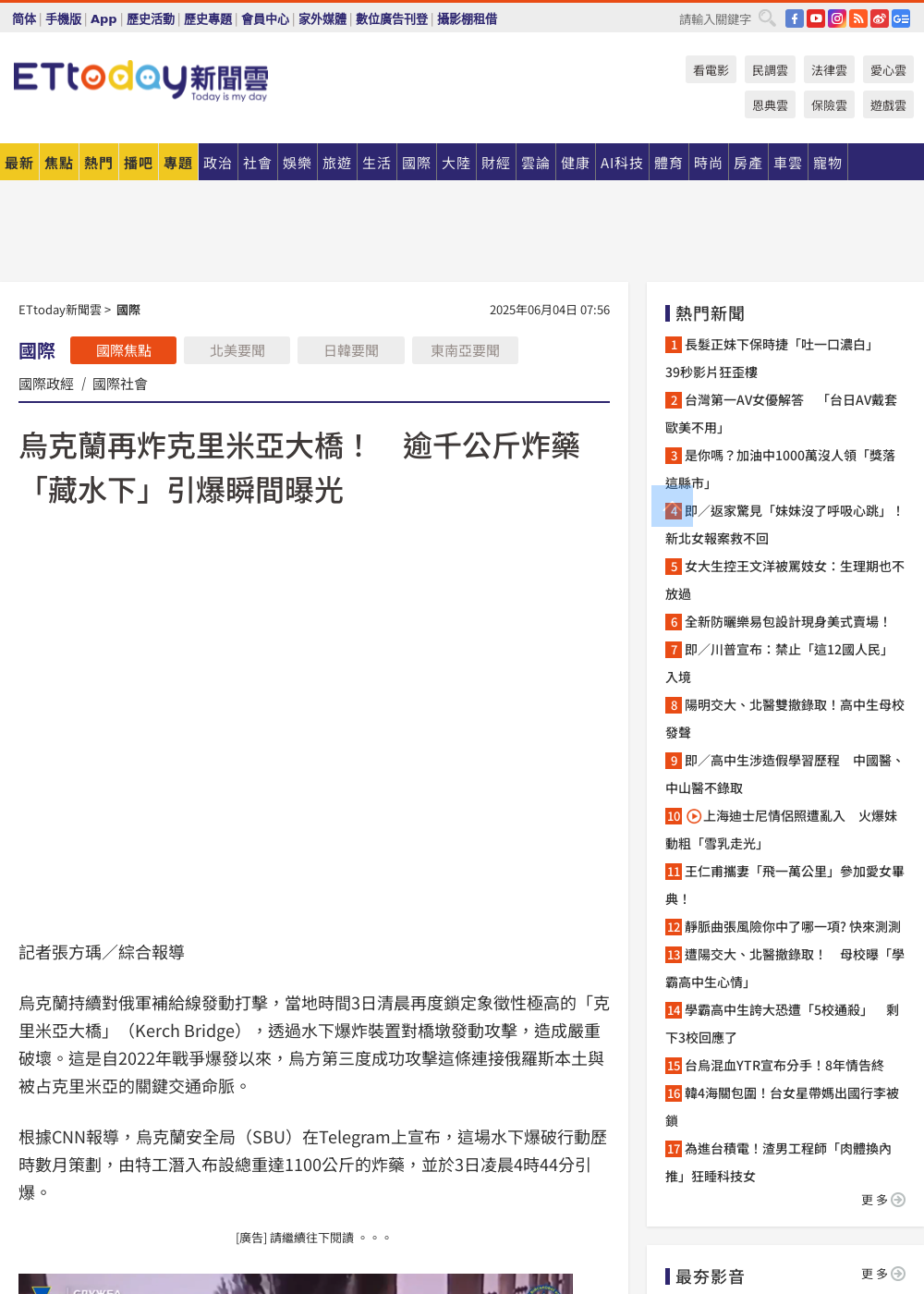The height and width of the screenshot is (1294, 924).
Task: Open 歷史活動 in top bar
Action: coord(151,18)
